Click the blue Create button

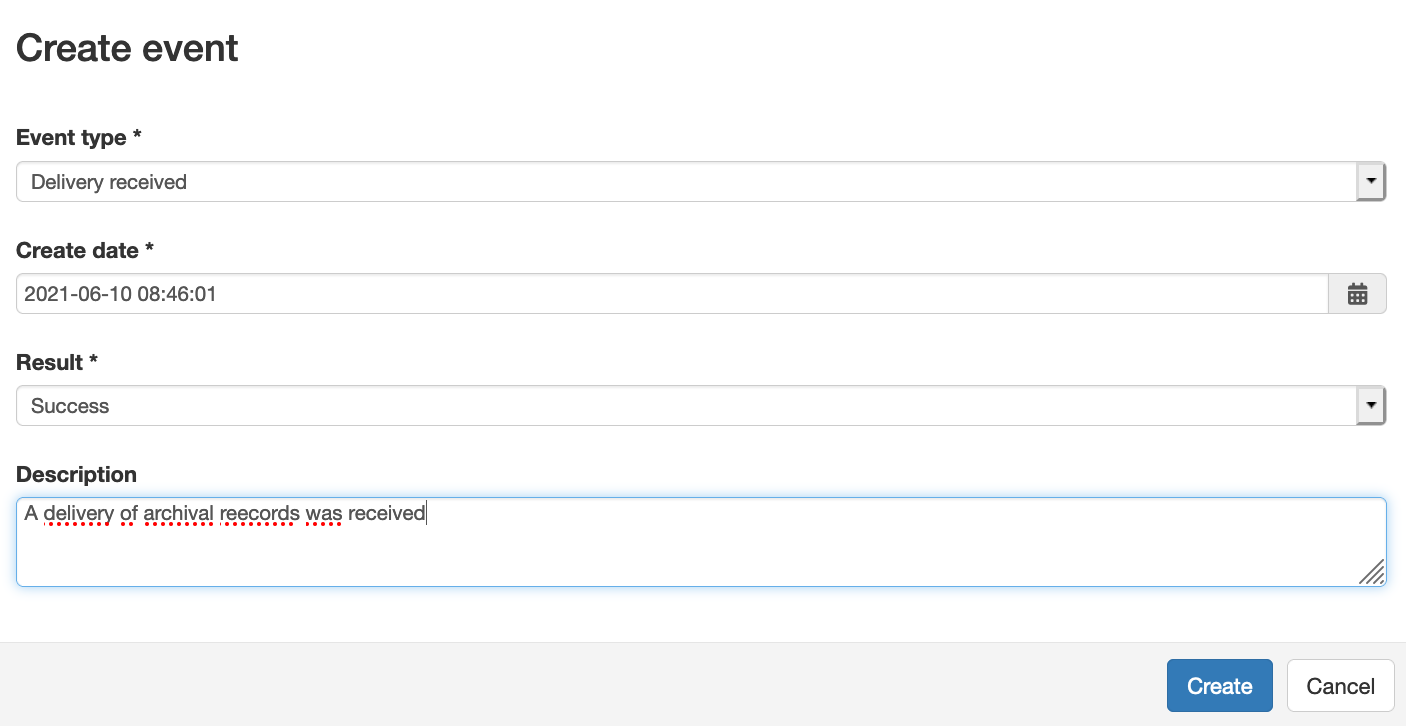point(1219,686)
